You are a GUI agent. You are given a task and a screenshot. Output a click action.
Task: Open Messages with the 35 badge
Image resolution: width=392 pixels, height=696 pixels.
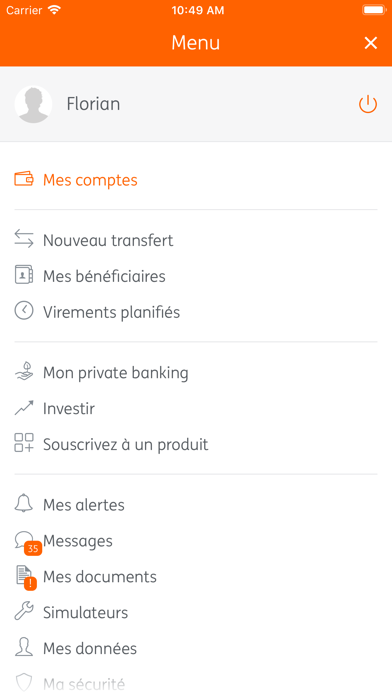point(78,541)
